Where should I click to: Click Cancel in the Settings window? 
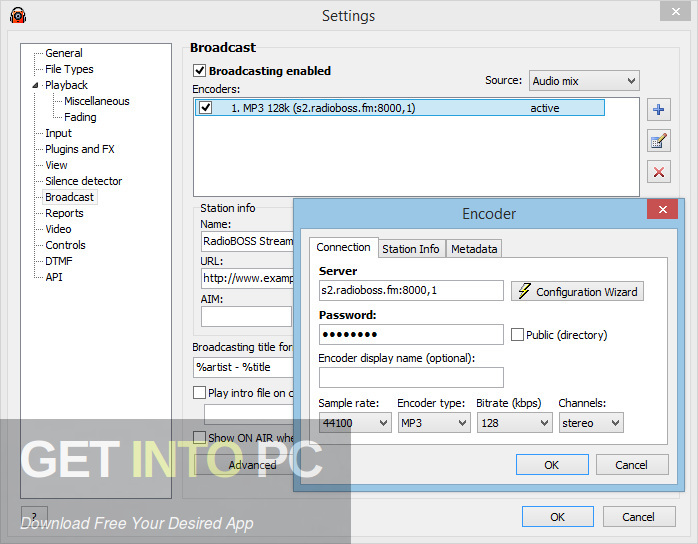click(x=638, y=517)
